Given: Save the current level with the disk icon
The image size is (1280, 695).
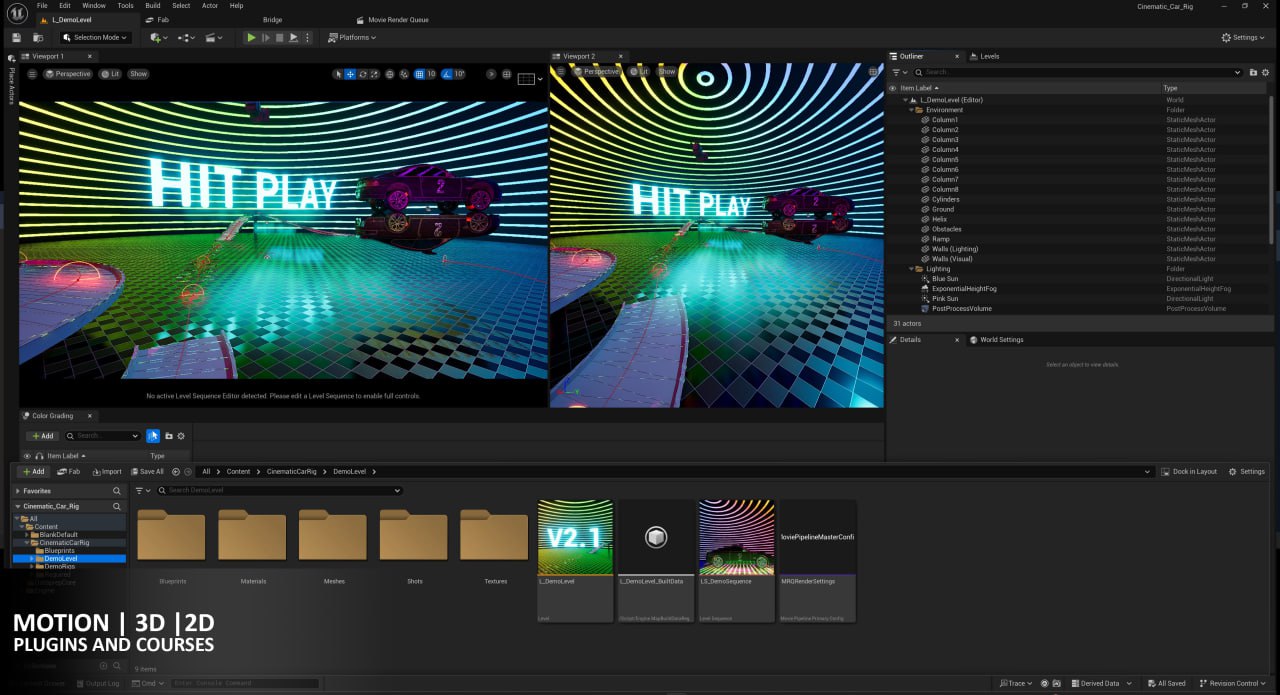Looking at the screenshot, I should pos(16,37).
